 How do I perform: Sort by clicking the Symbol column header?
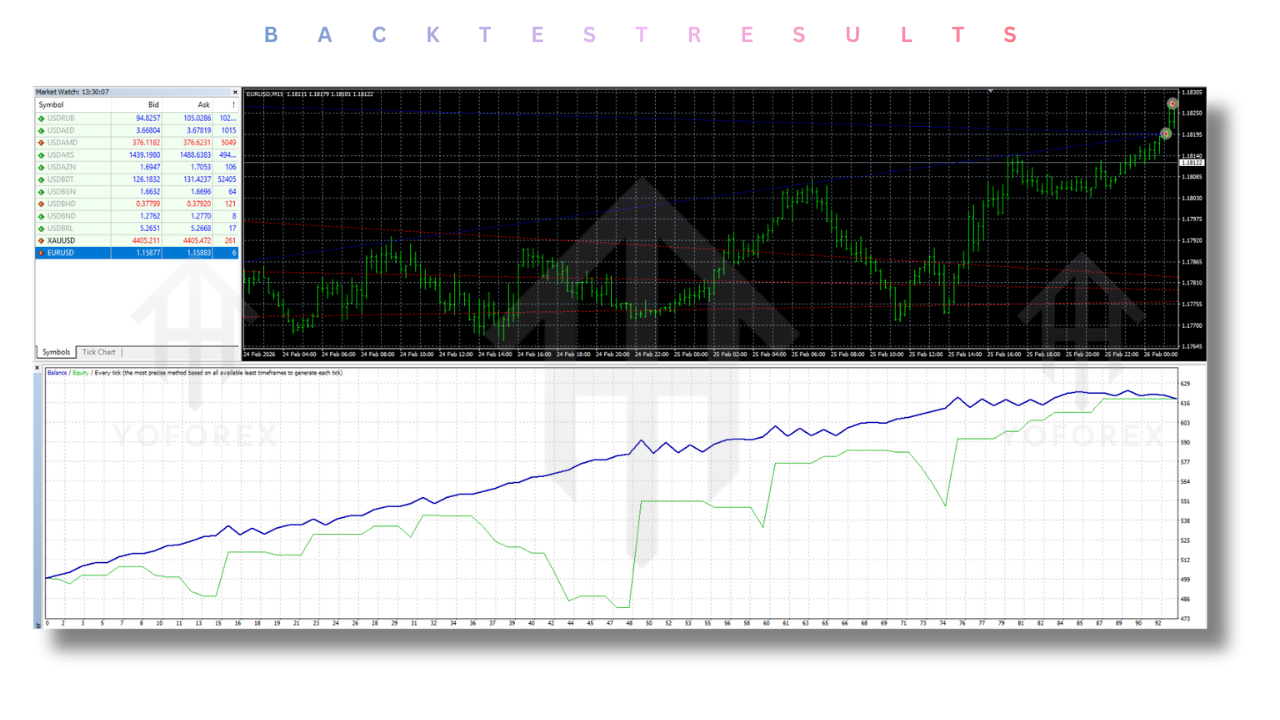click(x=51, y=104)
